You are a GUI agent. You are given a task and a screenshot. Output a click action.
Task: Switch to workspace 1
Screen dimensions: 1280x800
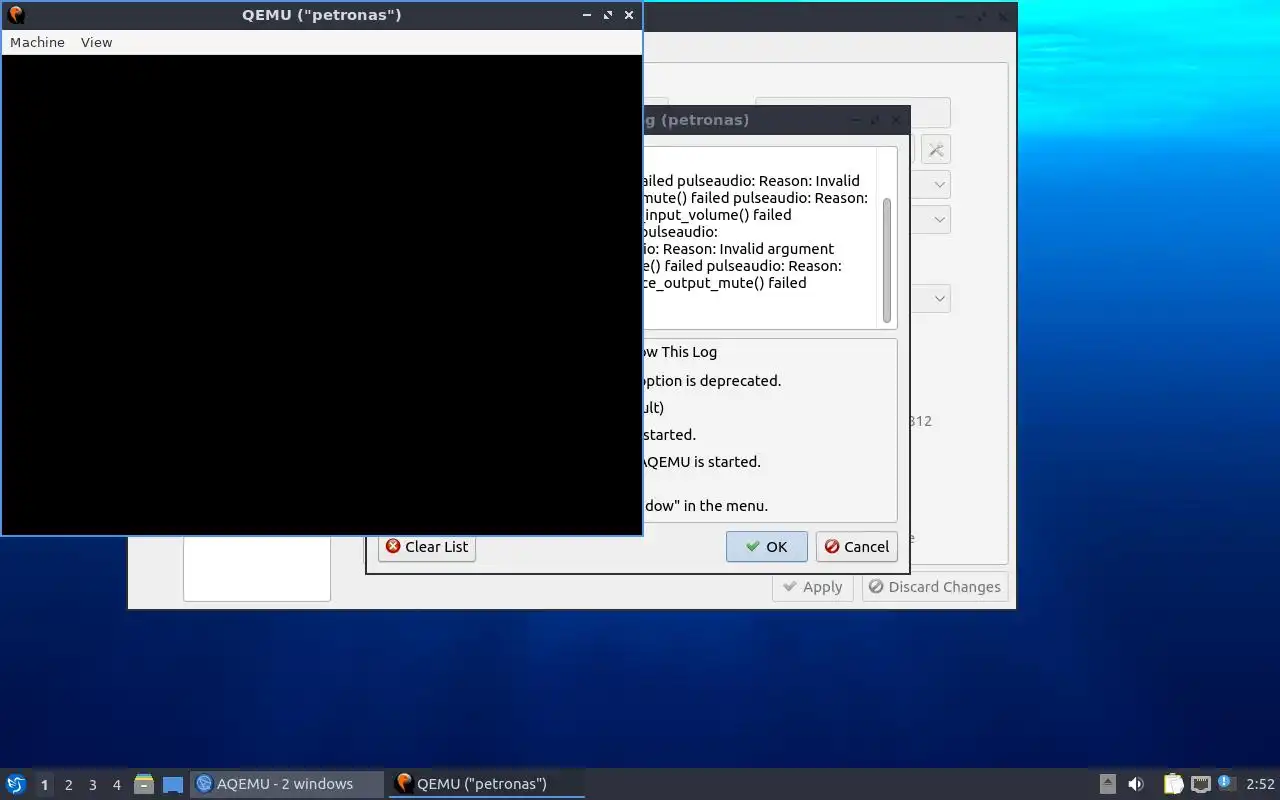(x=44, y=784)
